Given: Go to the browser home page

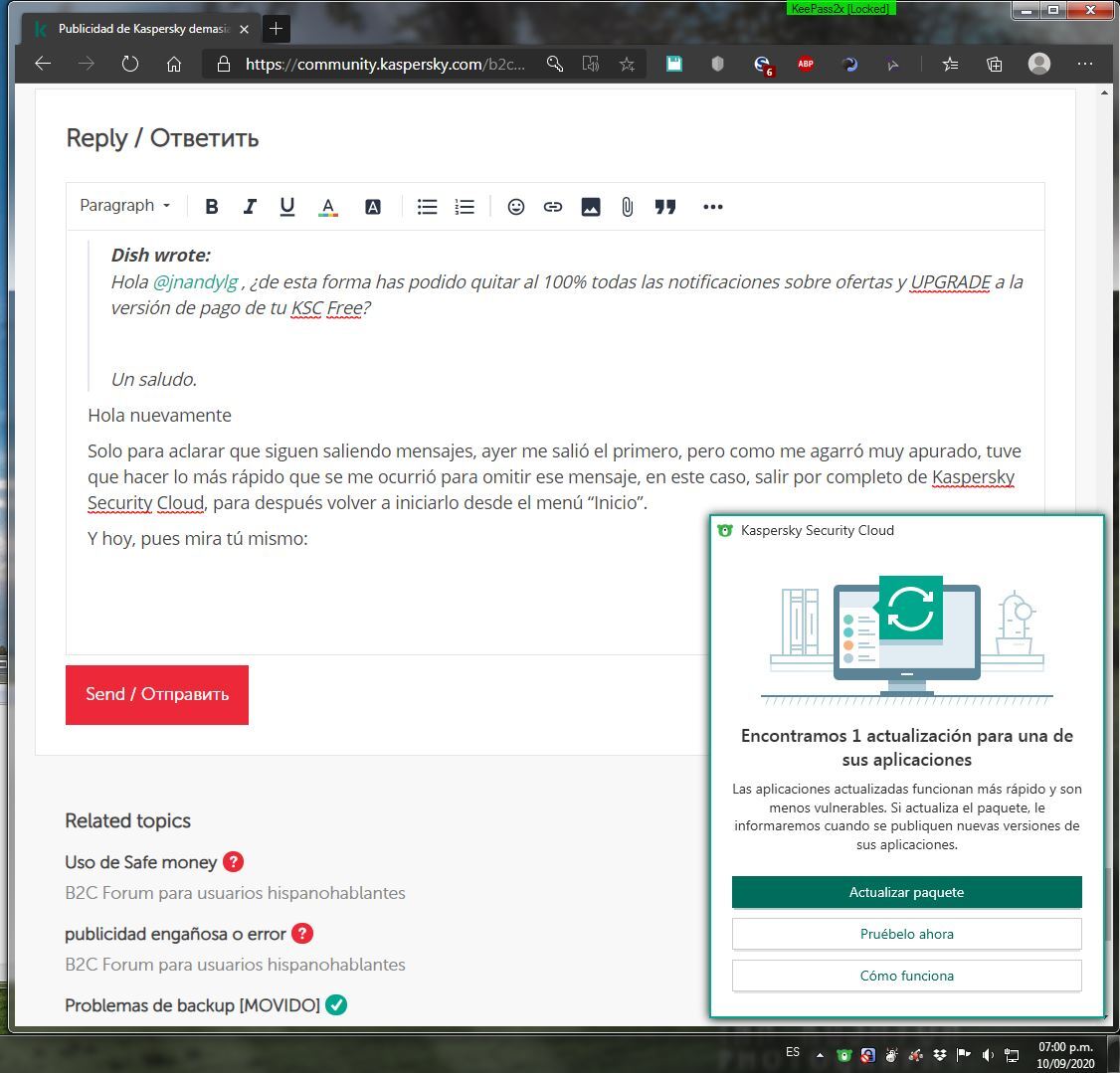Looking at the screenshot, I should point(174,65).
